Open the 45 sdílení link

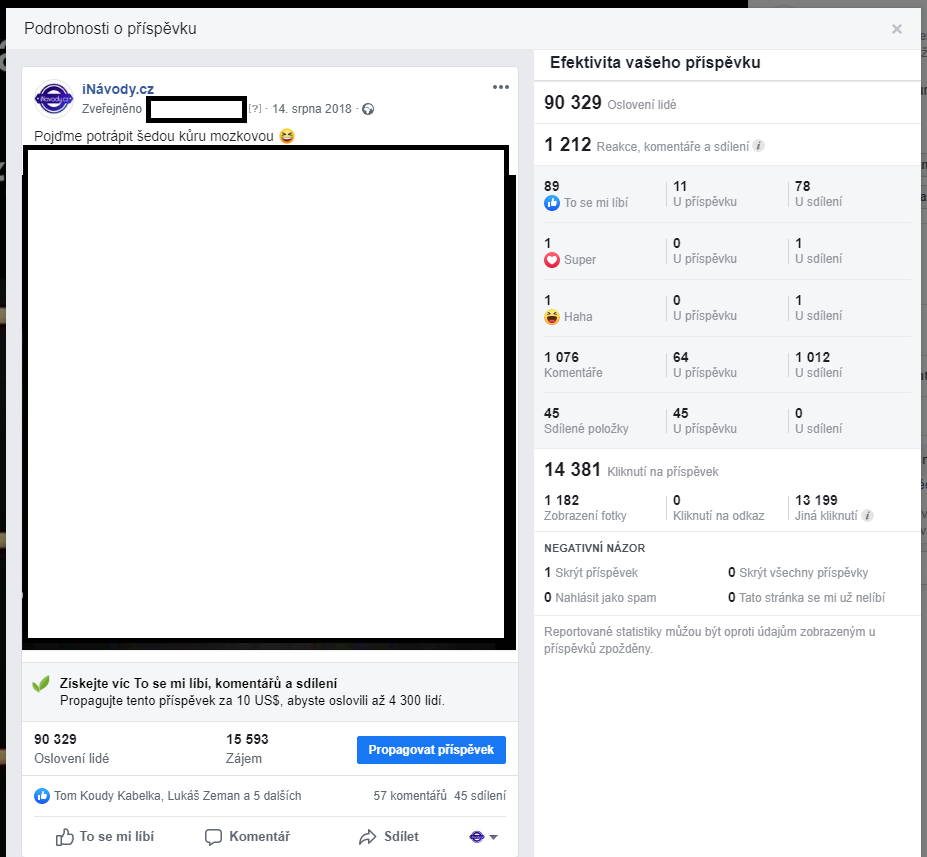[x=479, y=796]
